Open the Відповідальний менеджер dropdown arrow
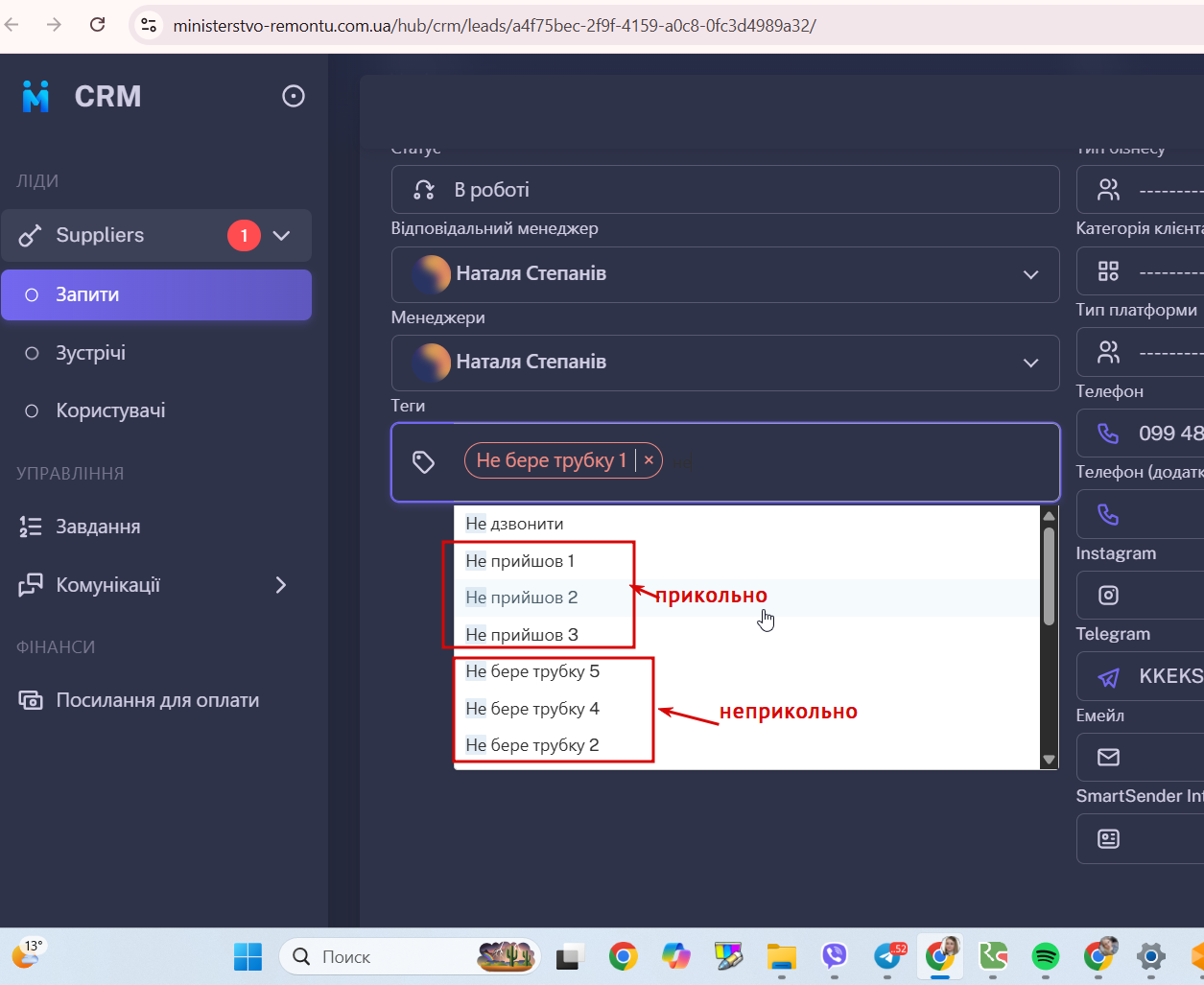The width and height of the screenshot is (1204, 985). pos(1031,274)
